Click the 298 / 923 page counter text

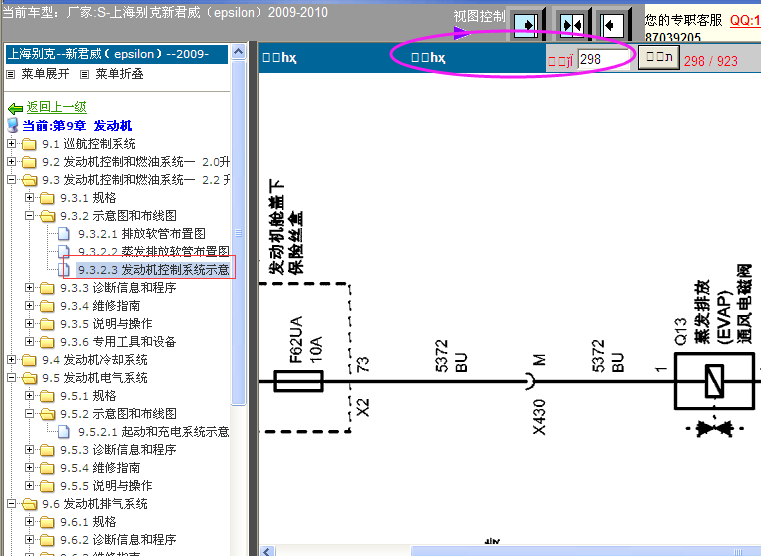pos(711,61)
